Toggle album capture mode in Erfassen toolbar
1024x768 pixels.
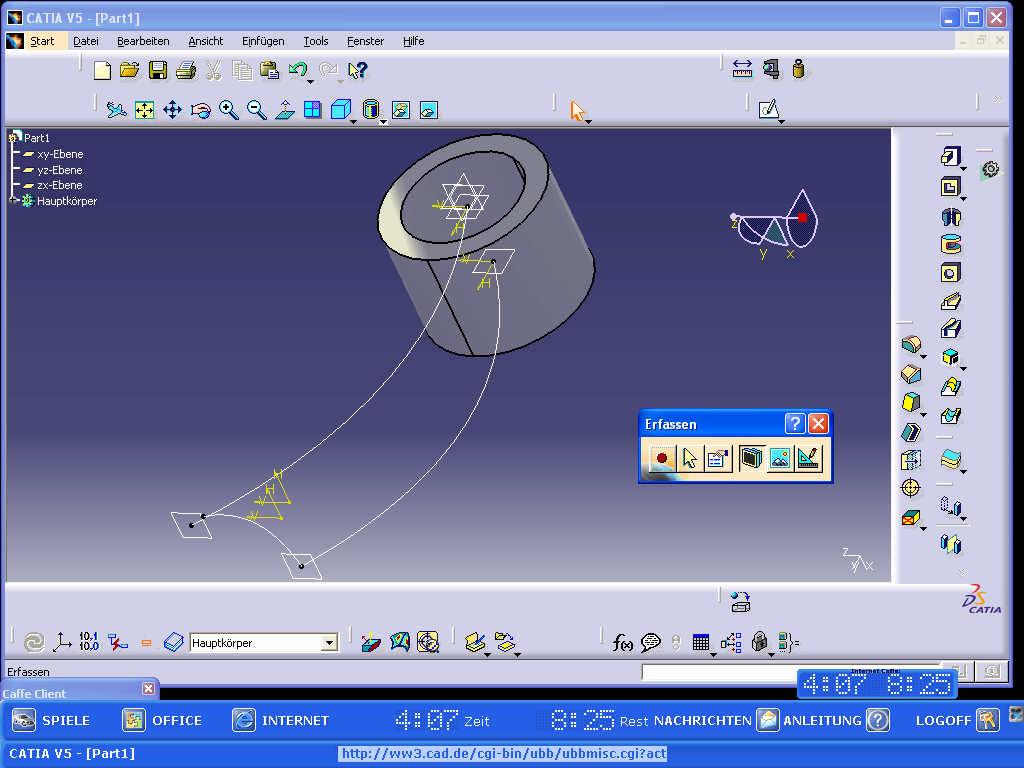752,458
